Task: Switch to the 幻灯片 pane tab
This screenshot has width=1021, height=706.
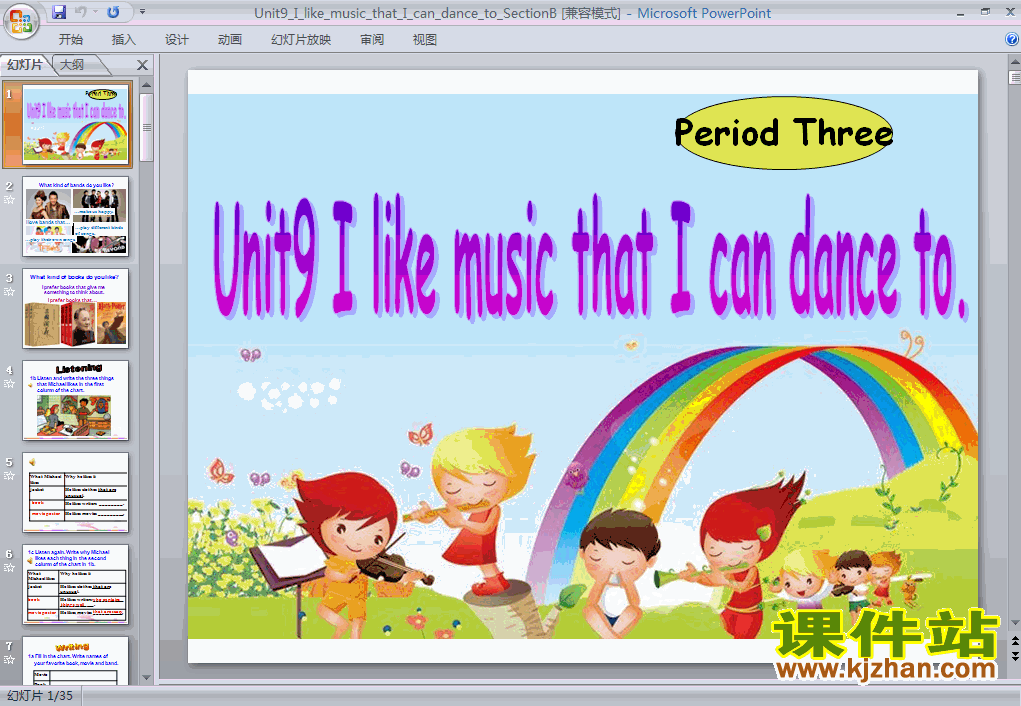Action: click(x=25, y=64)
